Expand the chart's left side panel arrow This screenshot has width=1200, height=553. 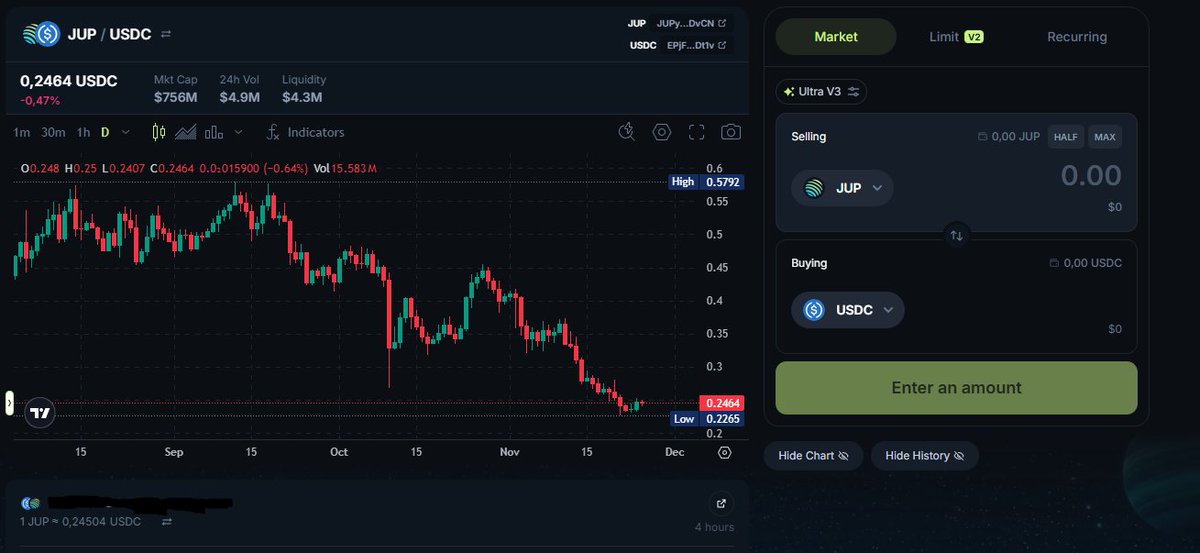pos(9,404)
